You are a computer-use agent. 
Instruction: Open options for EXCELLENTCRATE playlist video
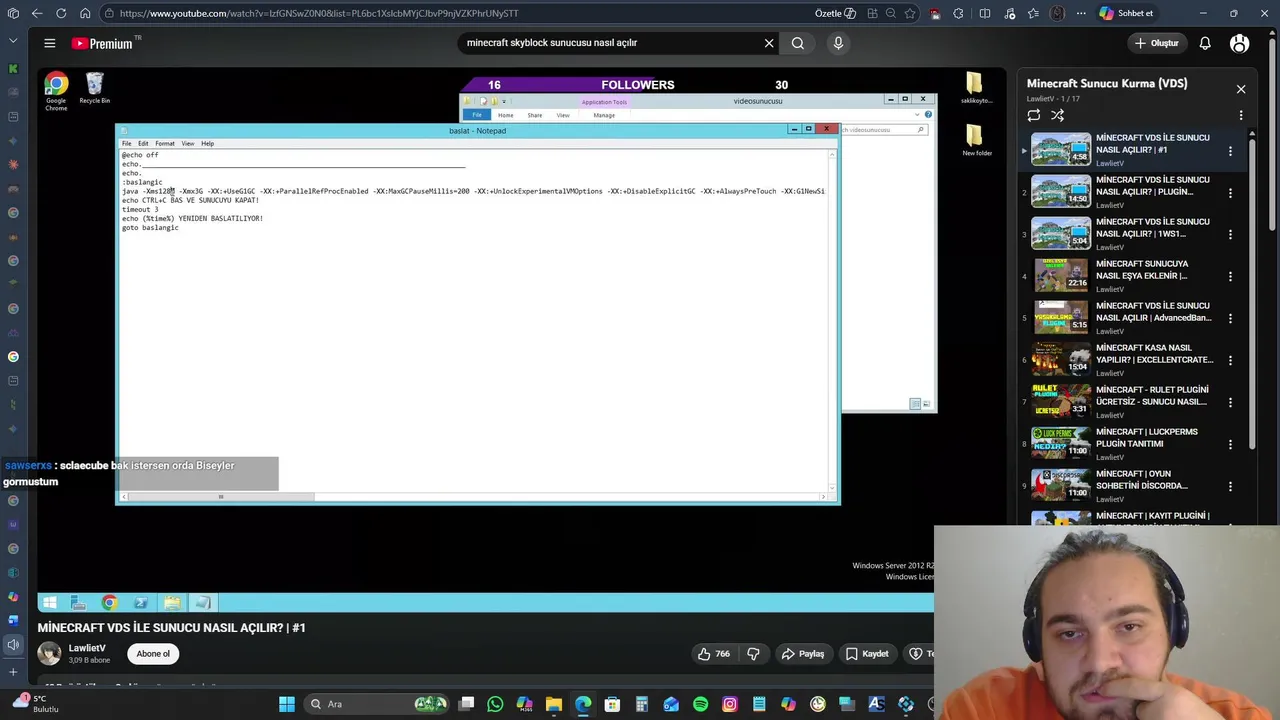pos(1230,361)
